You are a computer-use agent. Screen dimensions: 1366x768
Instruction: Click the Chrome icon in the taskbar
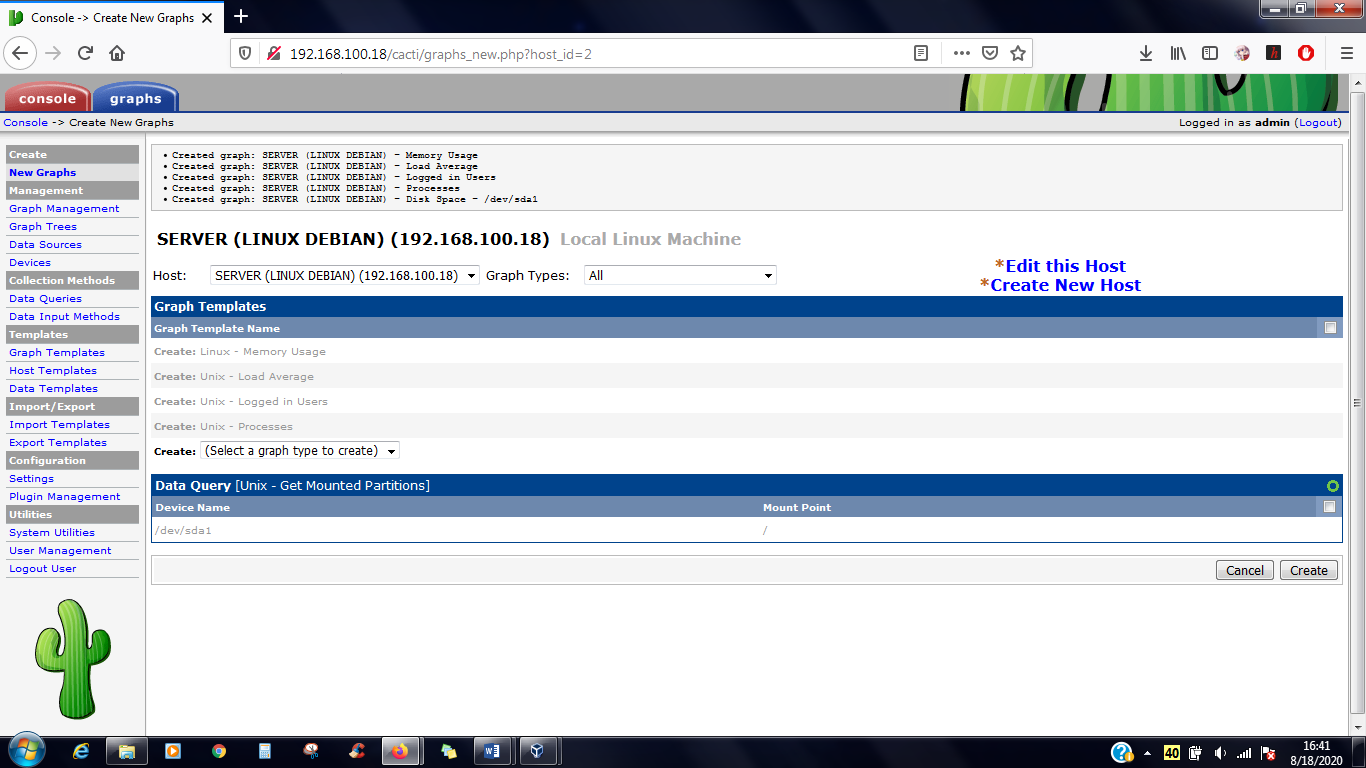point(219,751)
